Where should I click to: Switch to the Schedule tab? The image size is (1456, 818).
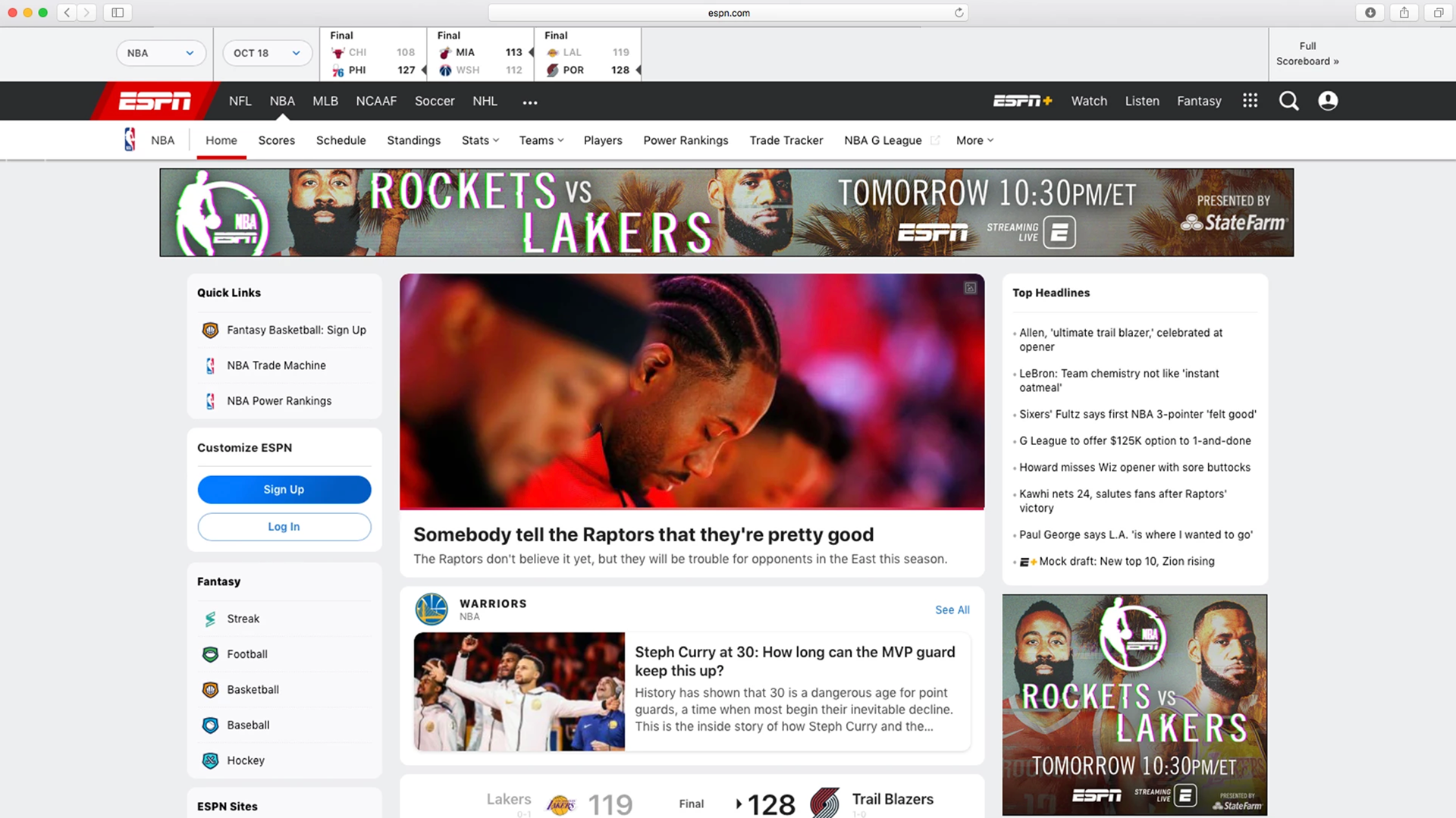coord(340,140)
